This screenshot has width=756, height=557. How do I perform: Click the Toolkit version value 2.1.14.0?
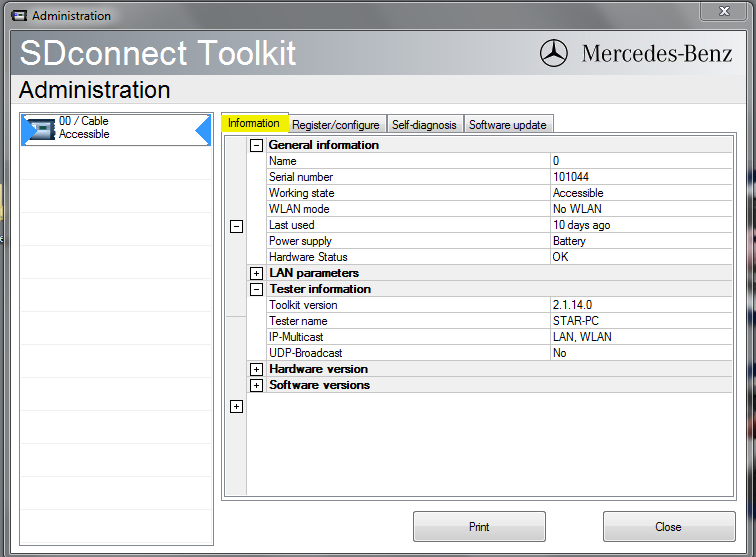point(572,305)
